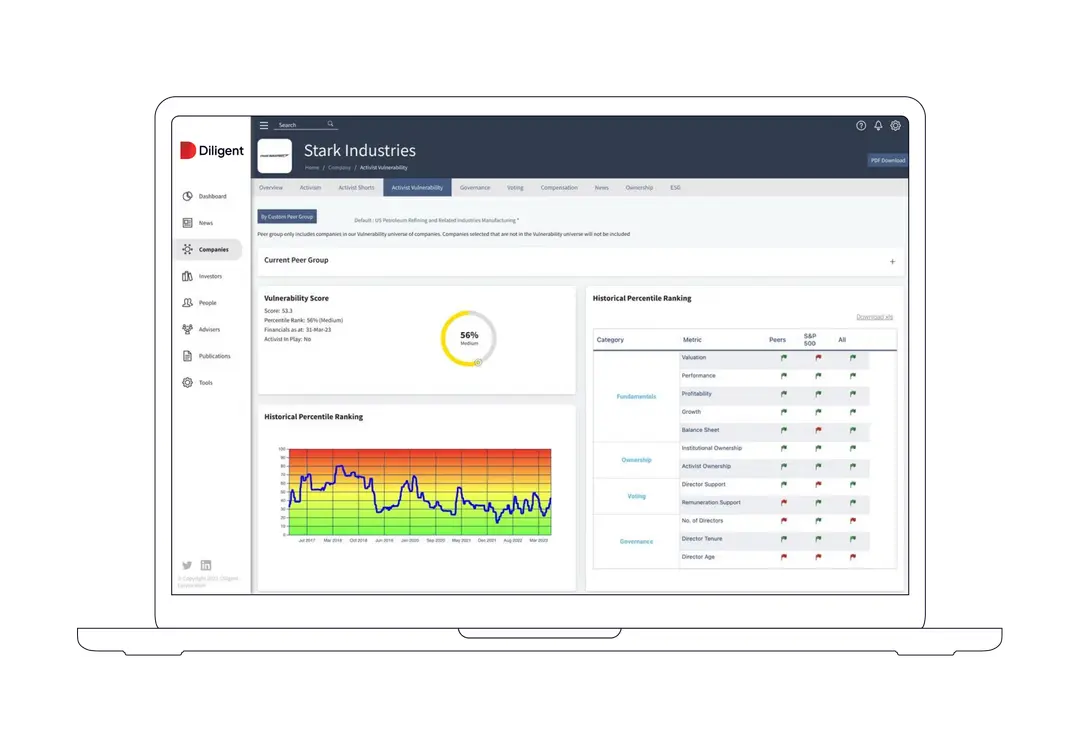Open the Activist Shorts tab

[x=357, y=187]
